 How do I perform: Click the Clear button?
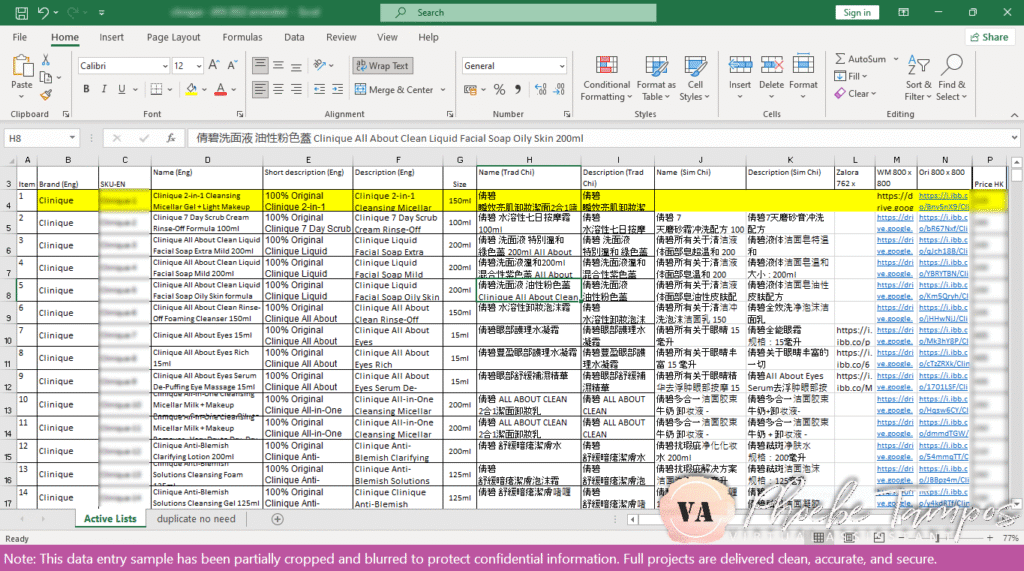click(855, 93)
